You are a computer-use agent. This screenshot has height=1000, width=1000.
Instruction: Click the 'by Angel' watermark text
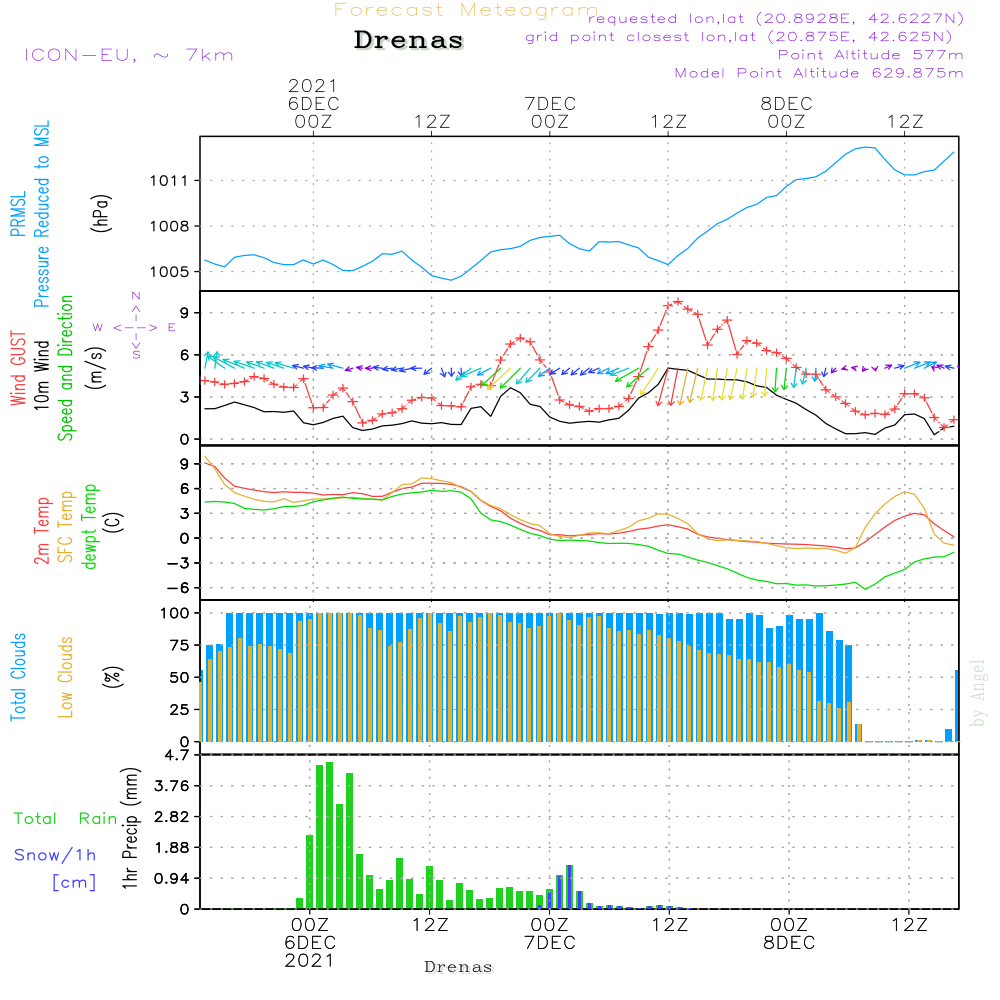click(978, 693)
